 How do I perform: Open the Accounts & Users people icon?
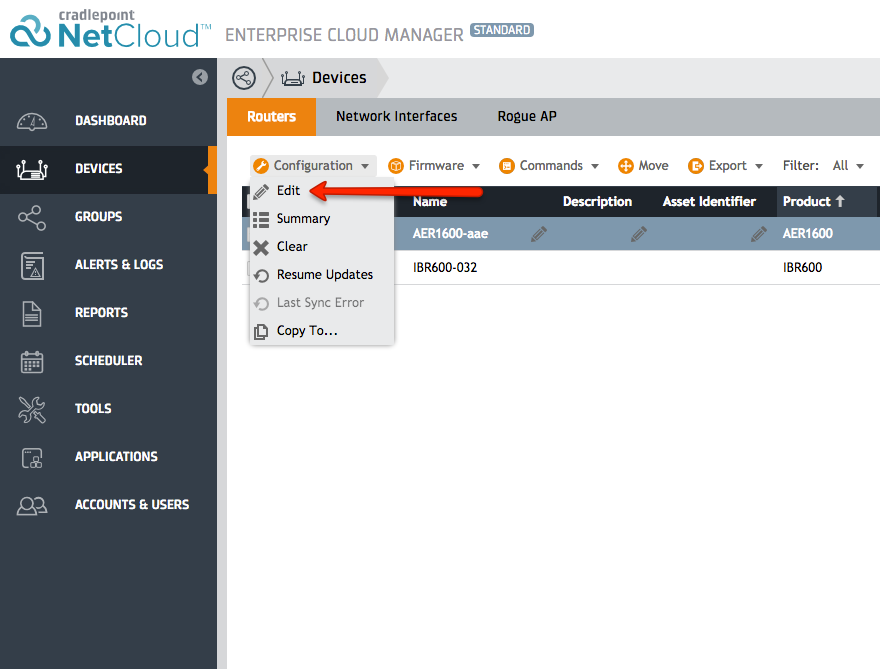pos(32,506)
